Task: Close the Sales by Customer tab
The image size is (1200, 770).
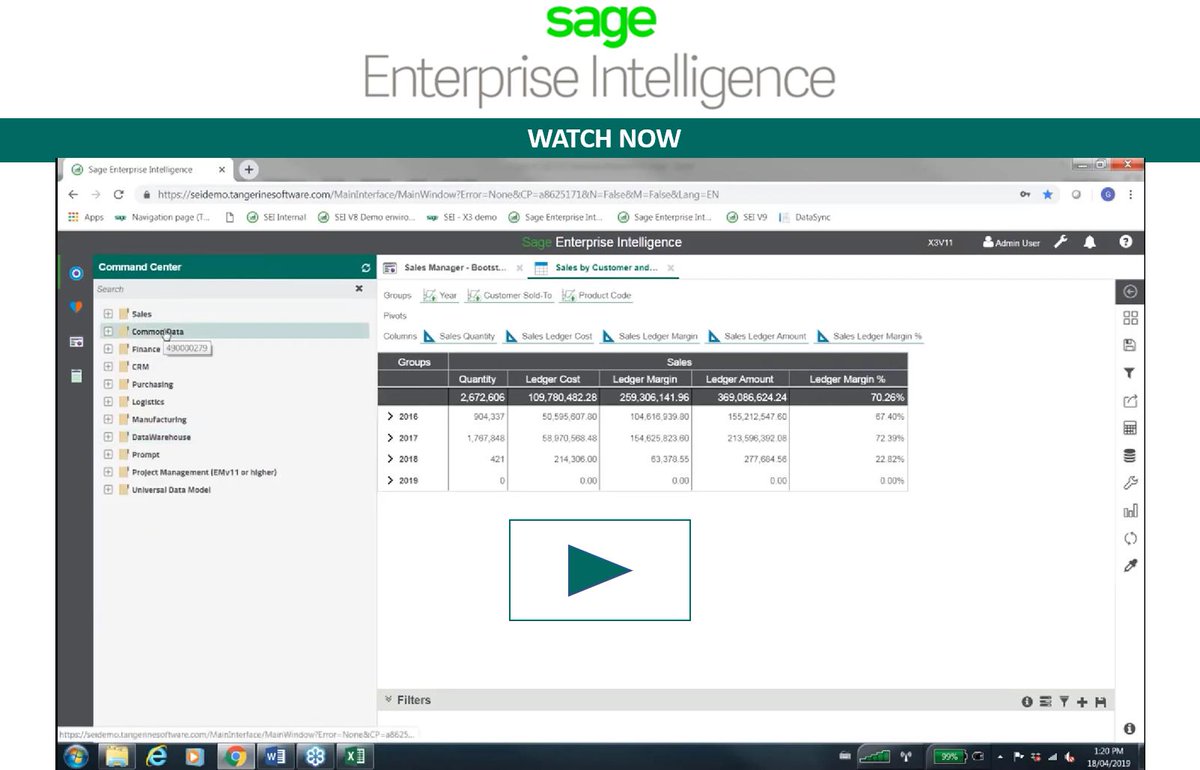Action: (x=670, y=268)
